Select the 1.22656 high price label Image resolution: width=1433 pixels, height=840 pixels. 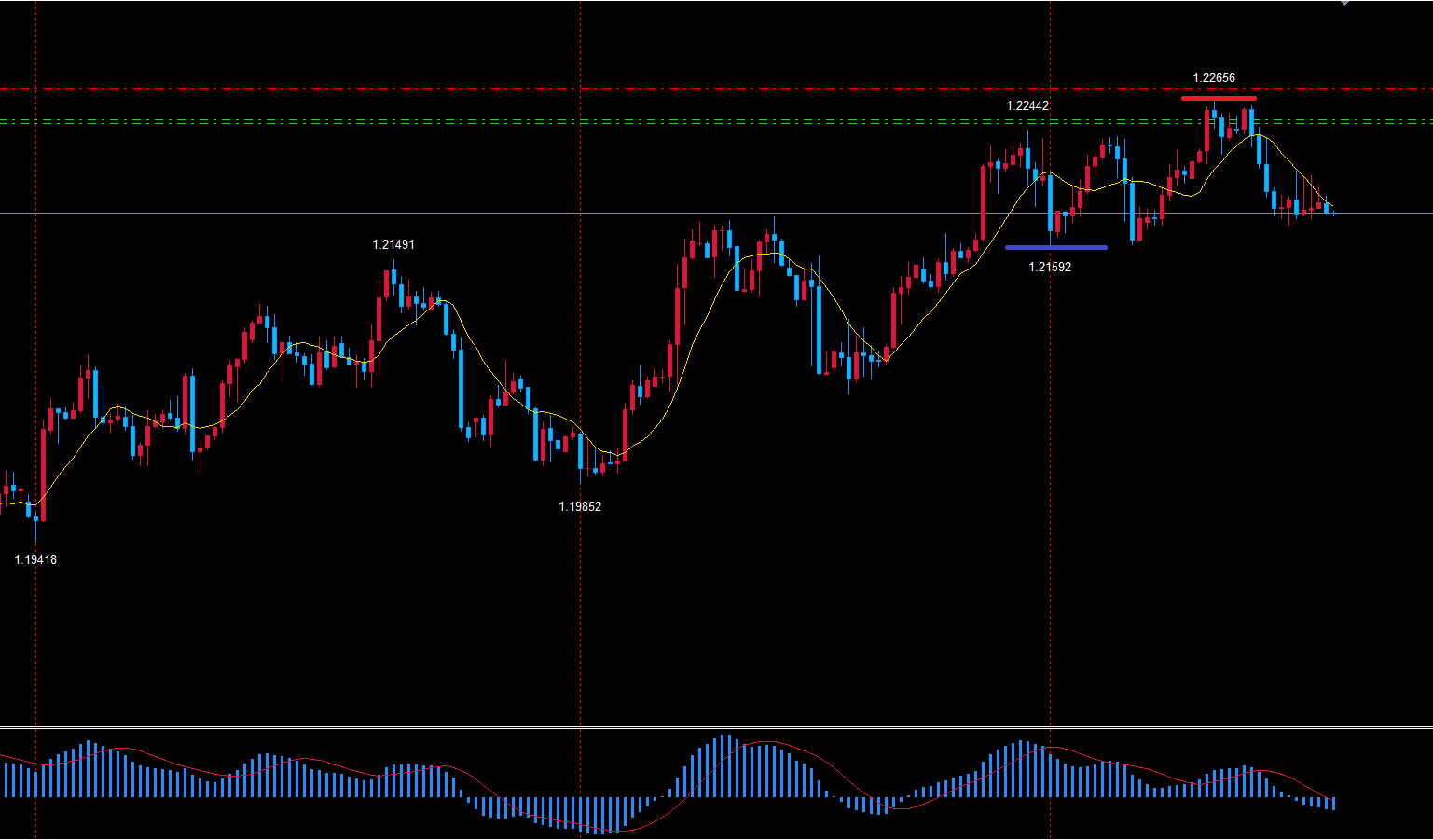[1213, 78]
